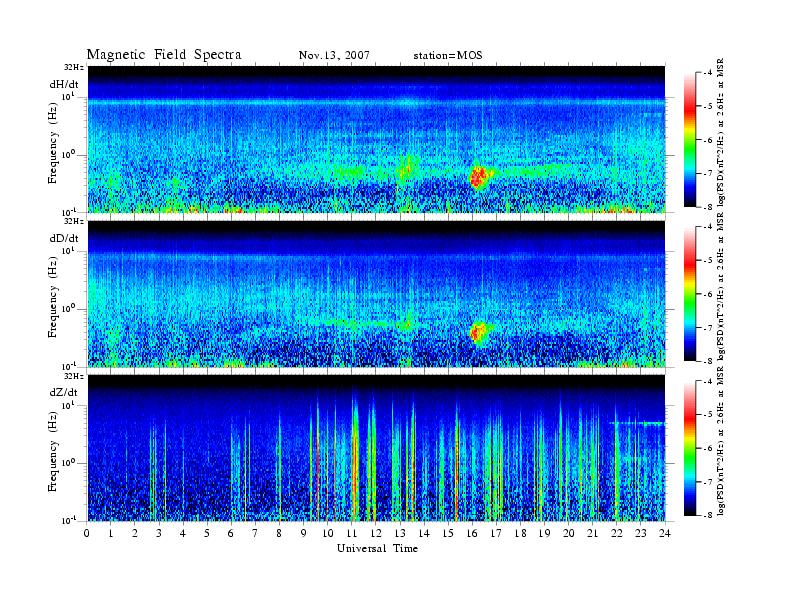792x612 pixels.
Task: Click x-axis tick label "12"
Action: tap(375, 533)
